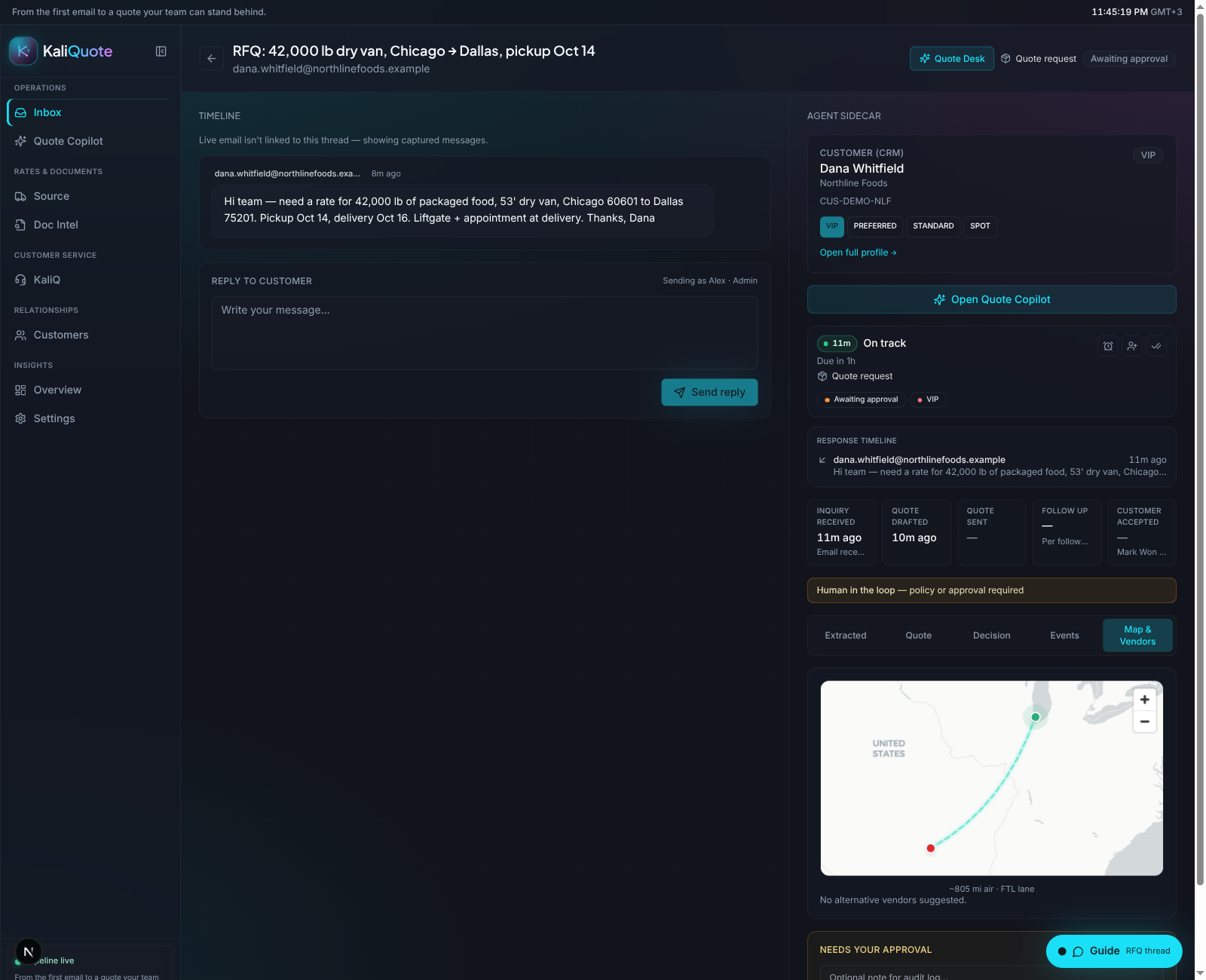Open full profile link
This screenshot has width=1206, height=980.
[858, 253]
